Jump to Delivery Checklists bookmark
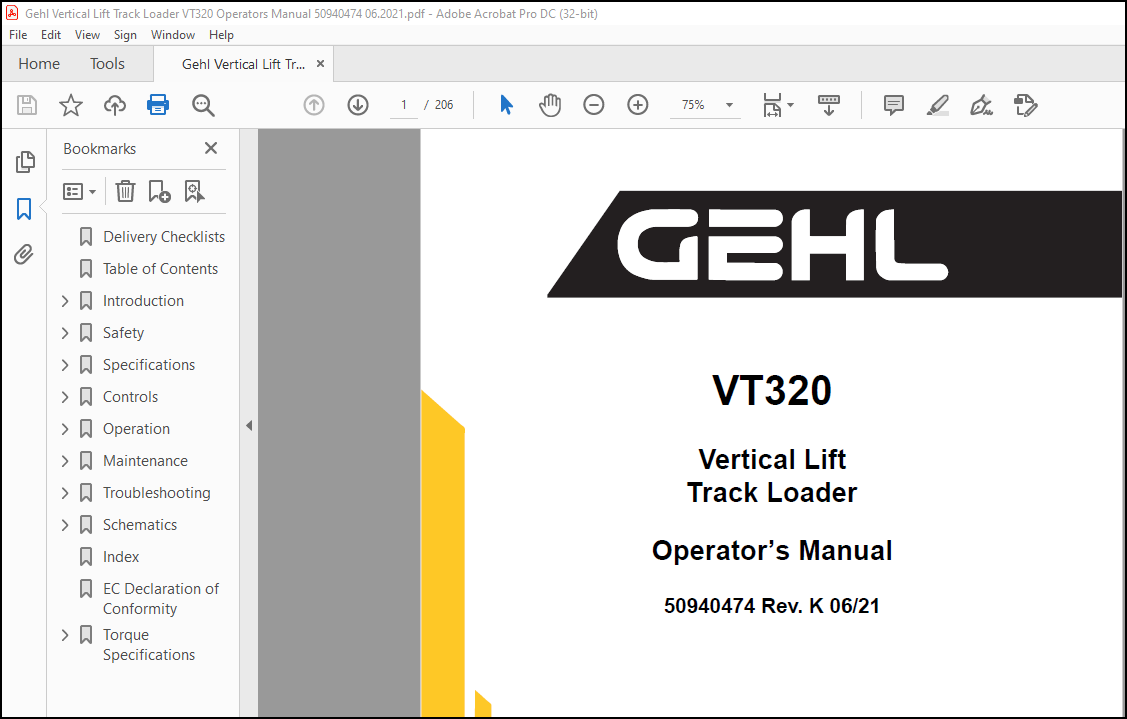 point(164,237)
